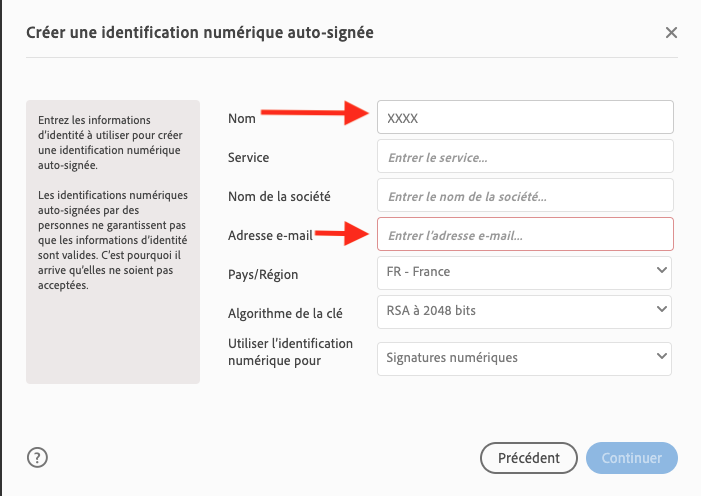Viewport: 701px width, 496px height.
Task: Click the Service label text
Action: coord(249,157)
